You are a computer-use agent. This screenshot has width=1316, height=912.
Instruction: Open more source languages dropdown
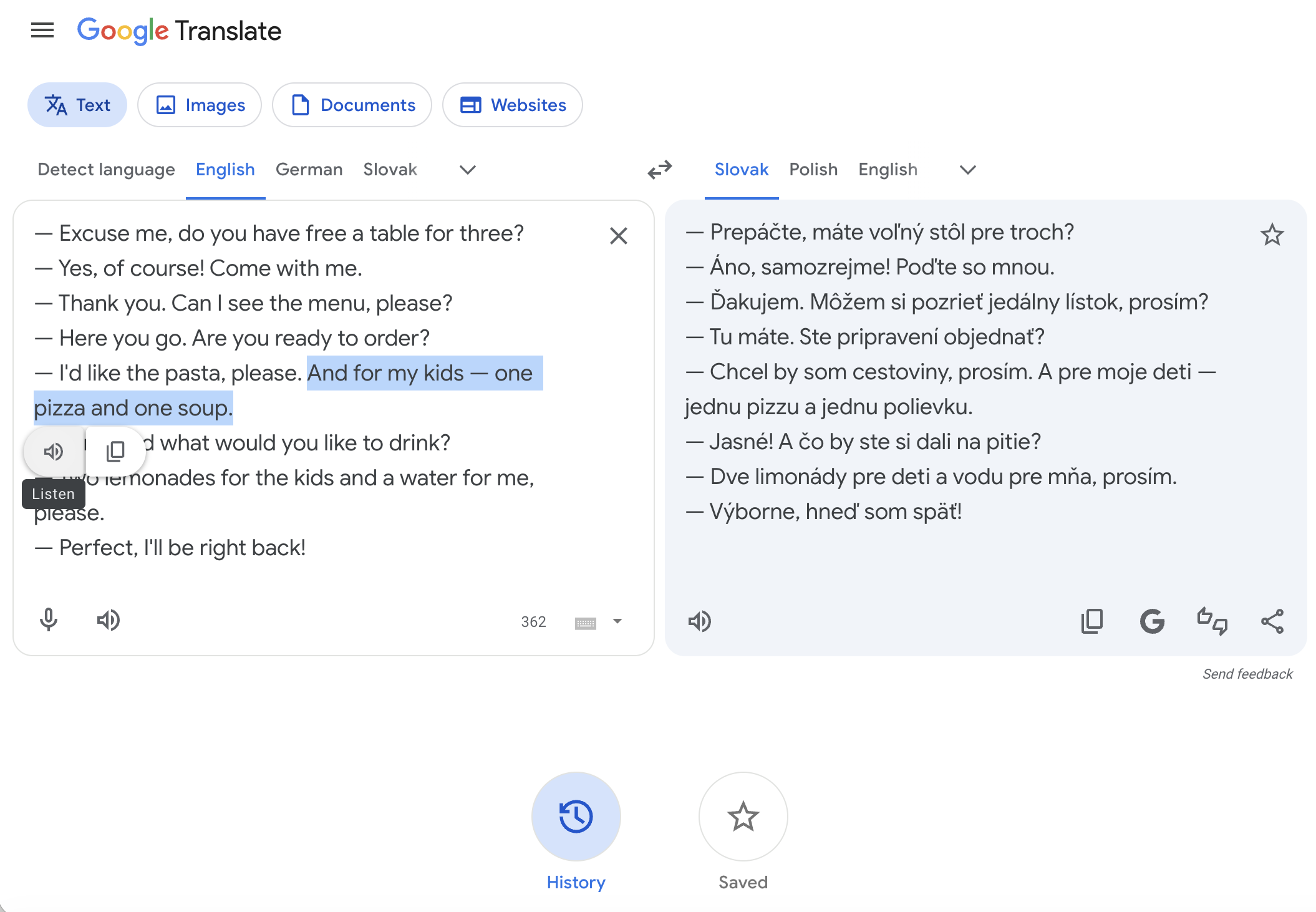point(467,170)
